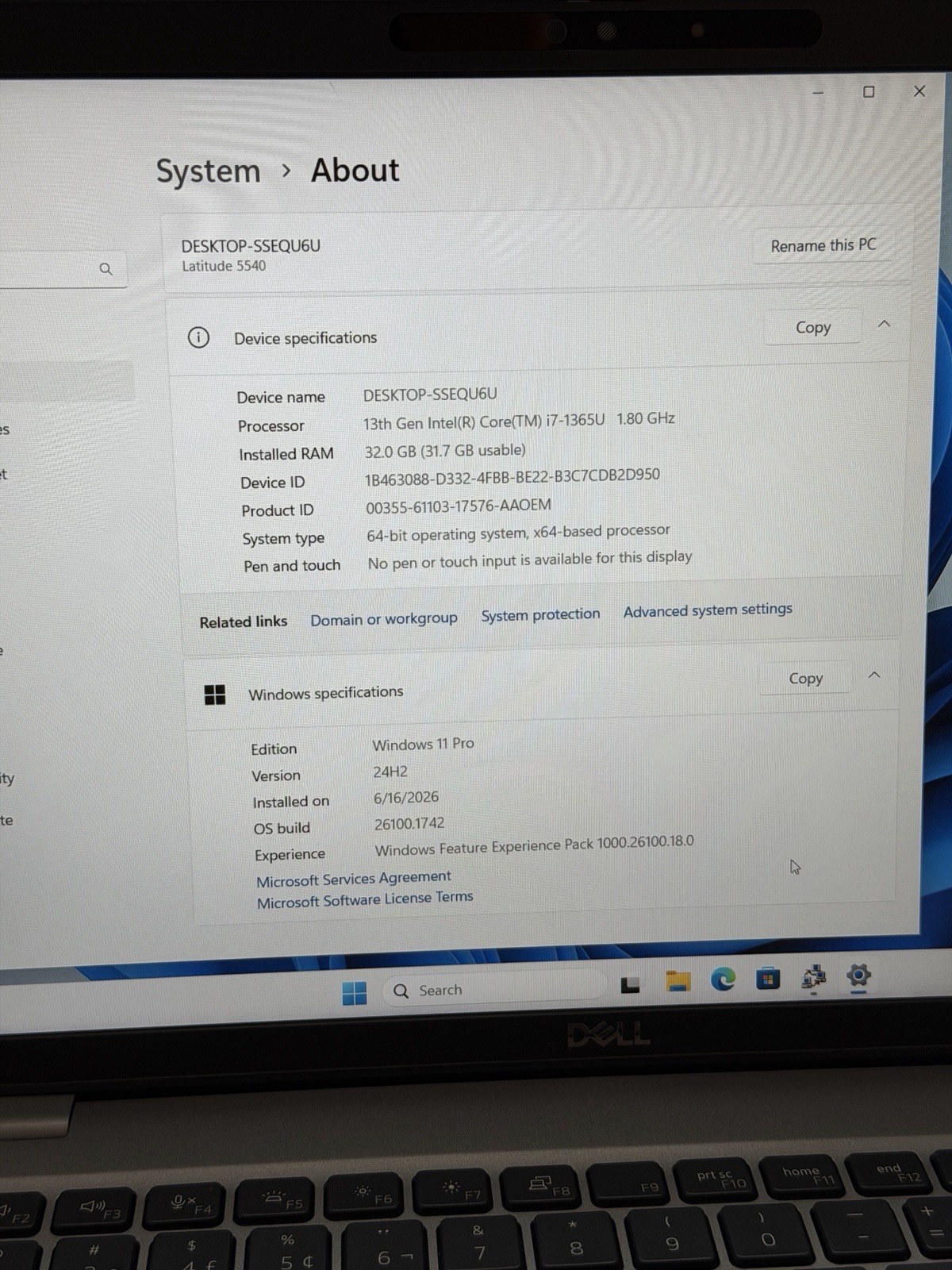The height and width of the screenshot is (1270, 952).
Task: Click the OS build value 26100.1742
Action: coord(409,824)
